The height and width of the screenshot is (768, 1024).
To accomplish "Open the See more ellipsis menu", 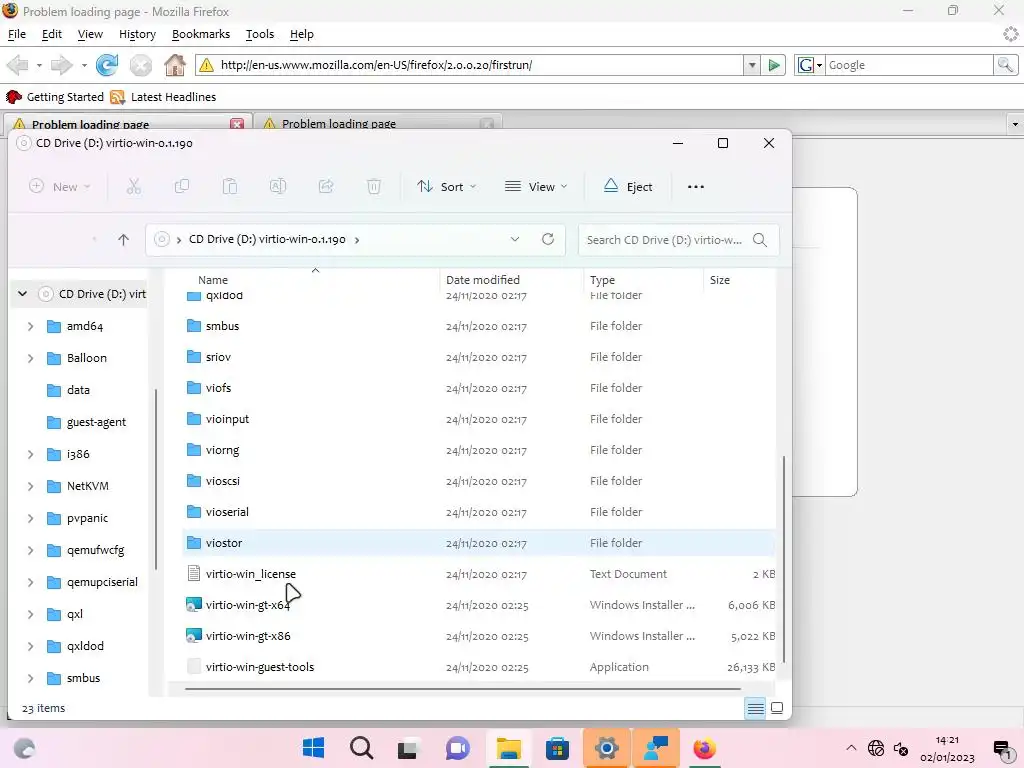I will 696,187.
